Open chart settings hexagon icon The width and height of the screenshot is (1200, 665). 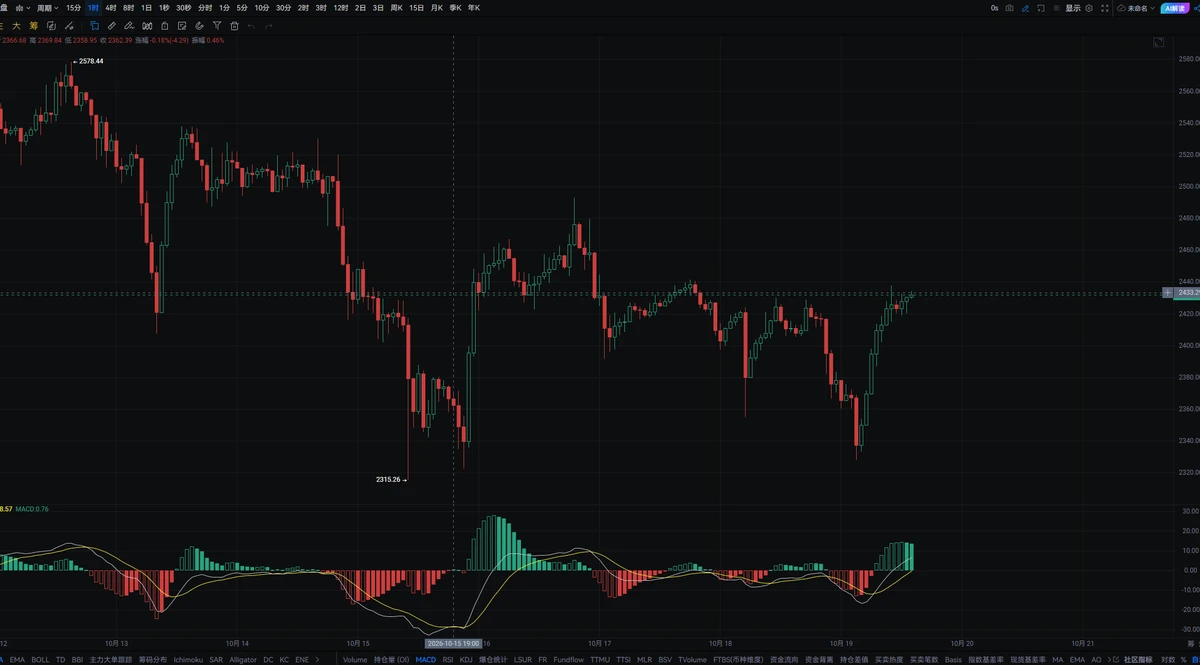1089,8
